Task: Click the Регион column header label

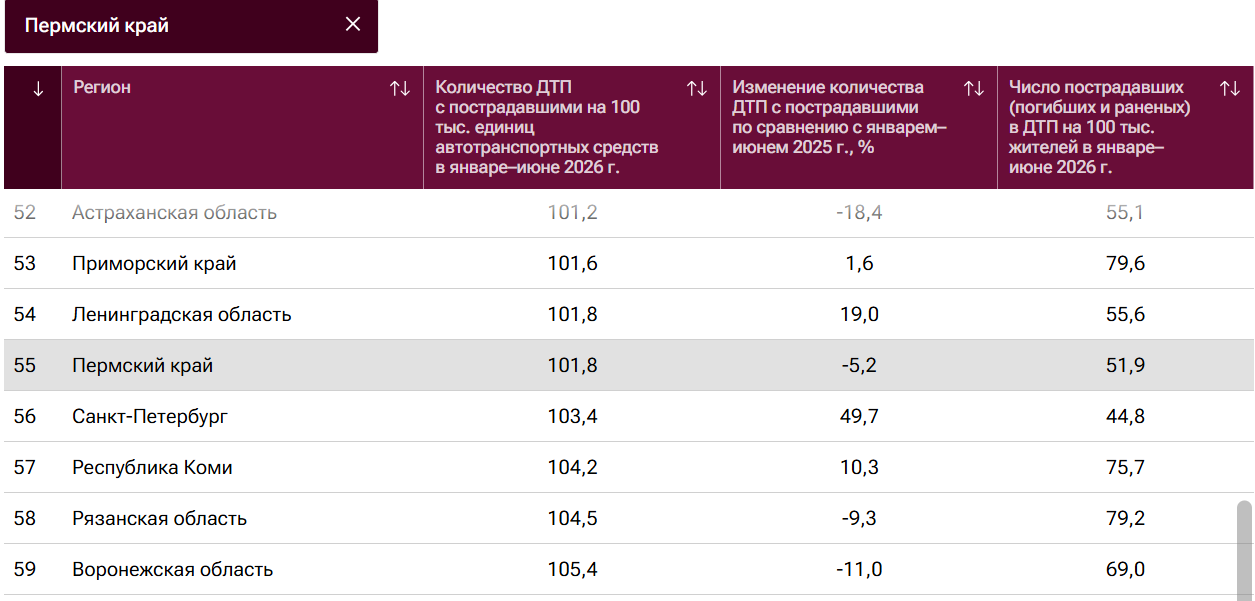Action: [x=102, y=87]
